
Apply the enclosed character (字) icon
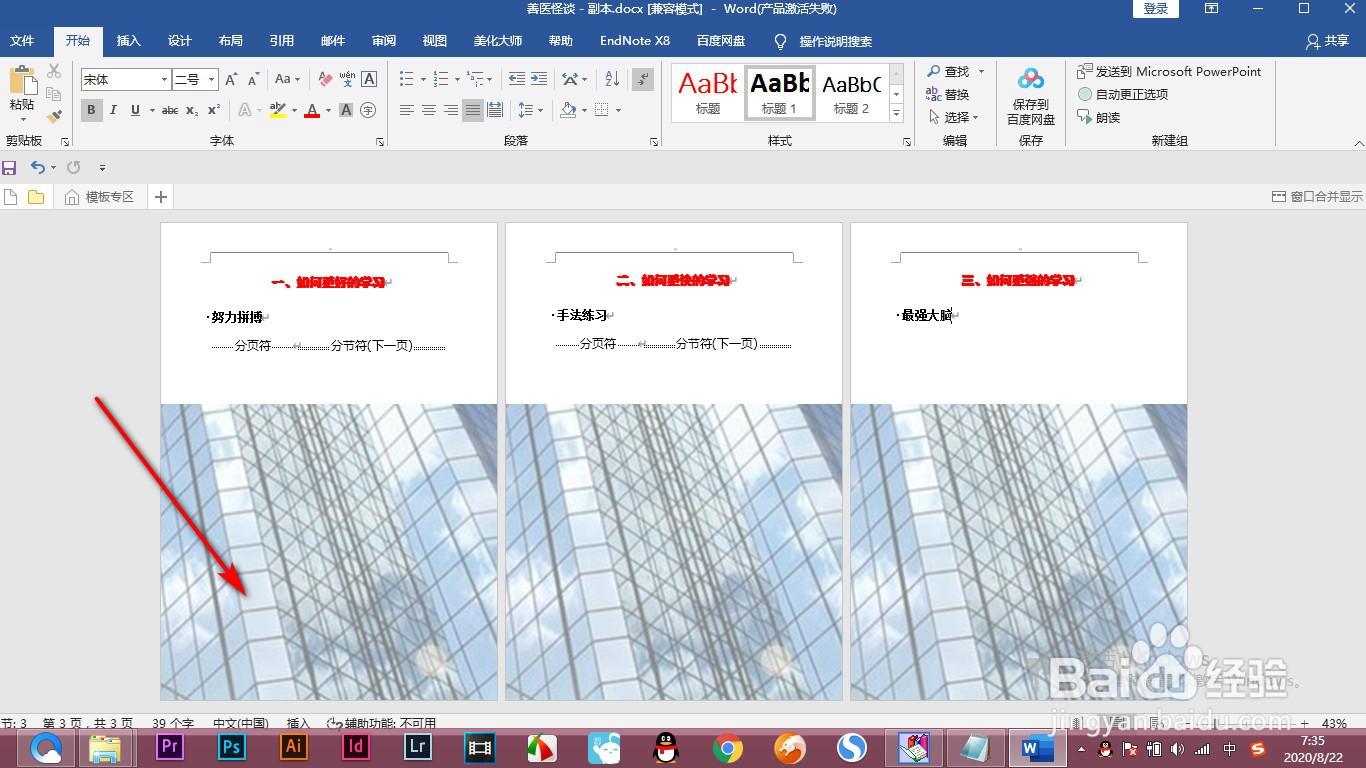[x=368, y=110]
